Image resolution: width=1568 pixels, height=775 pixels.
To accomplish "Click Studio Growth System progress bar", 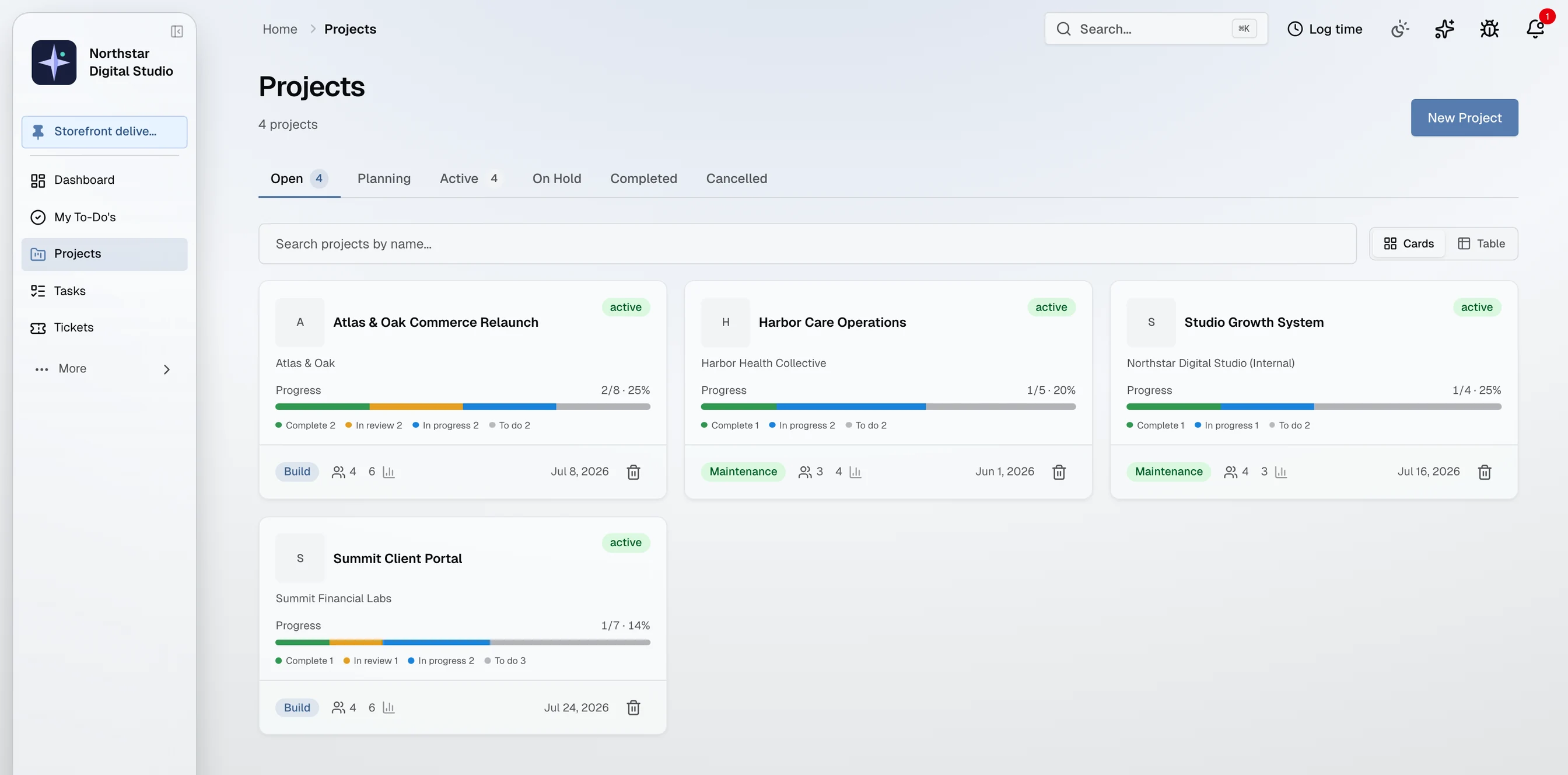I will click(x=1314, y=407).
